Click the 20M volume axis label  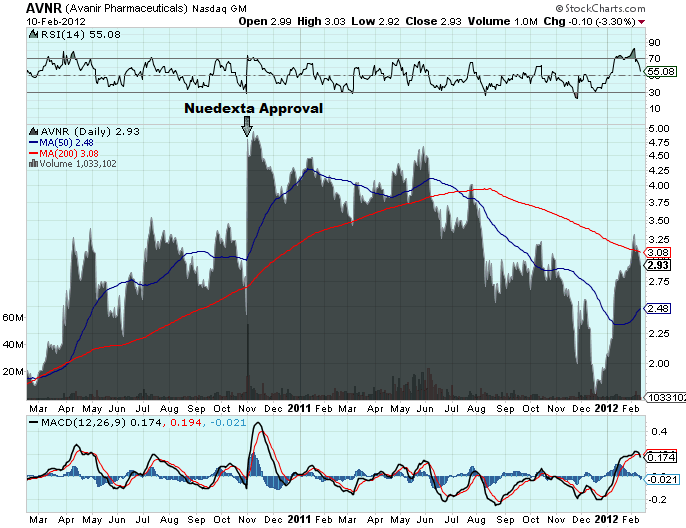click(x=13, y=372)
